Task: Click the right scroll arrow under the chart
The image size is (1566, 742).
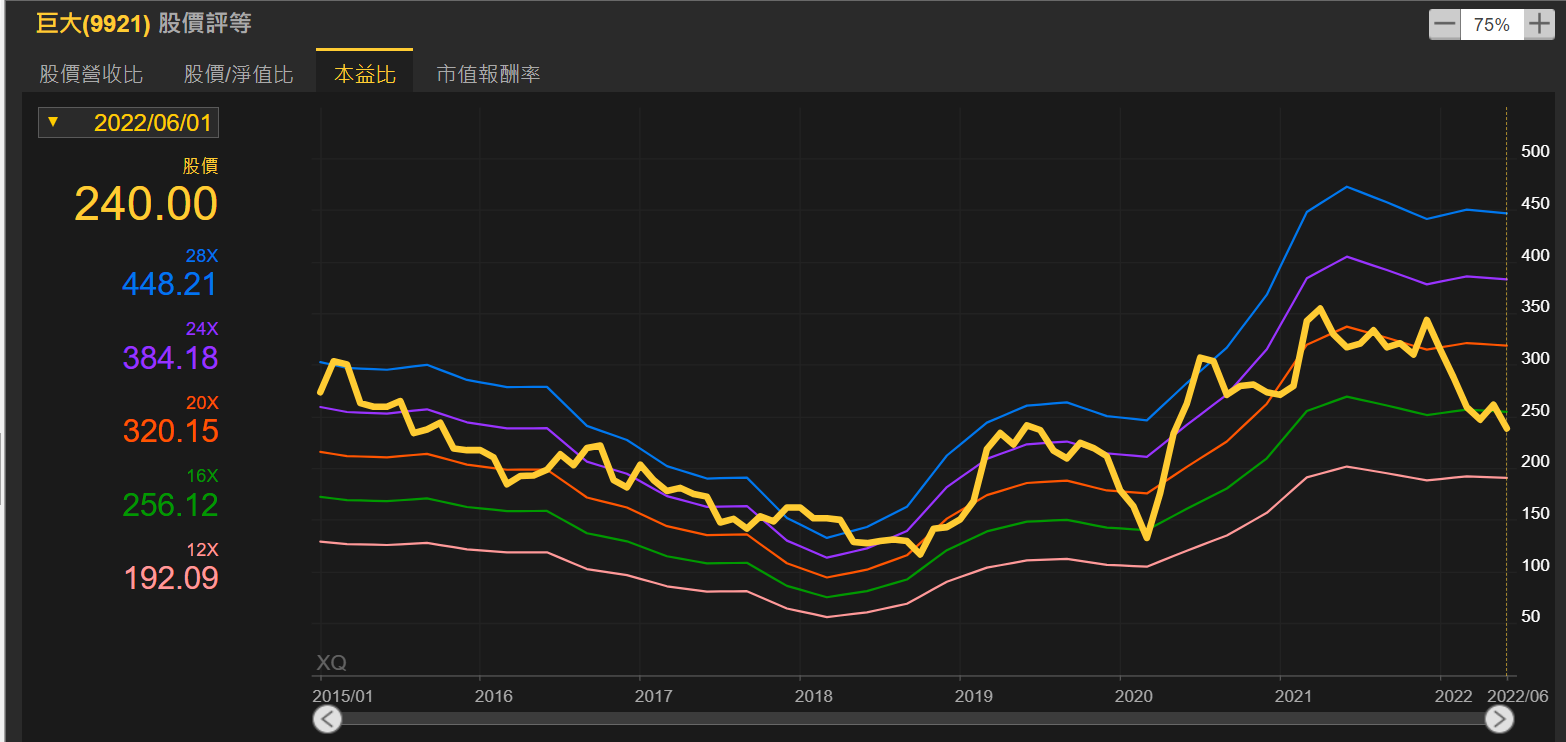Action: click(1498, 719)
